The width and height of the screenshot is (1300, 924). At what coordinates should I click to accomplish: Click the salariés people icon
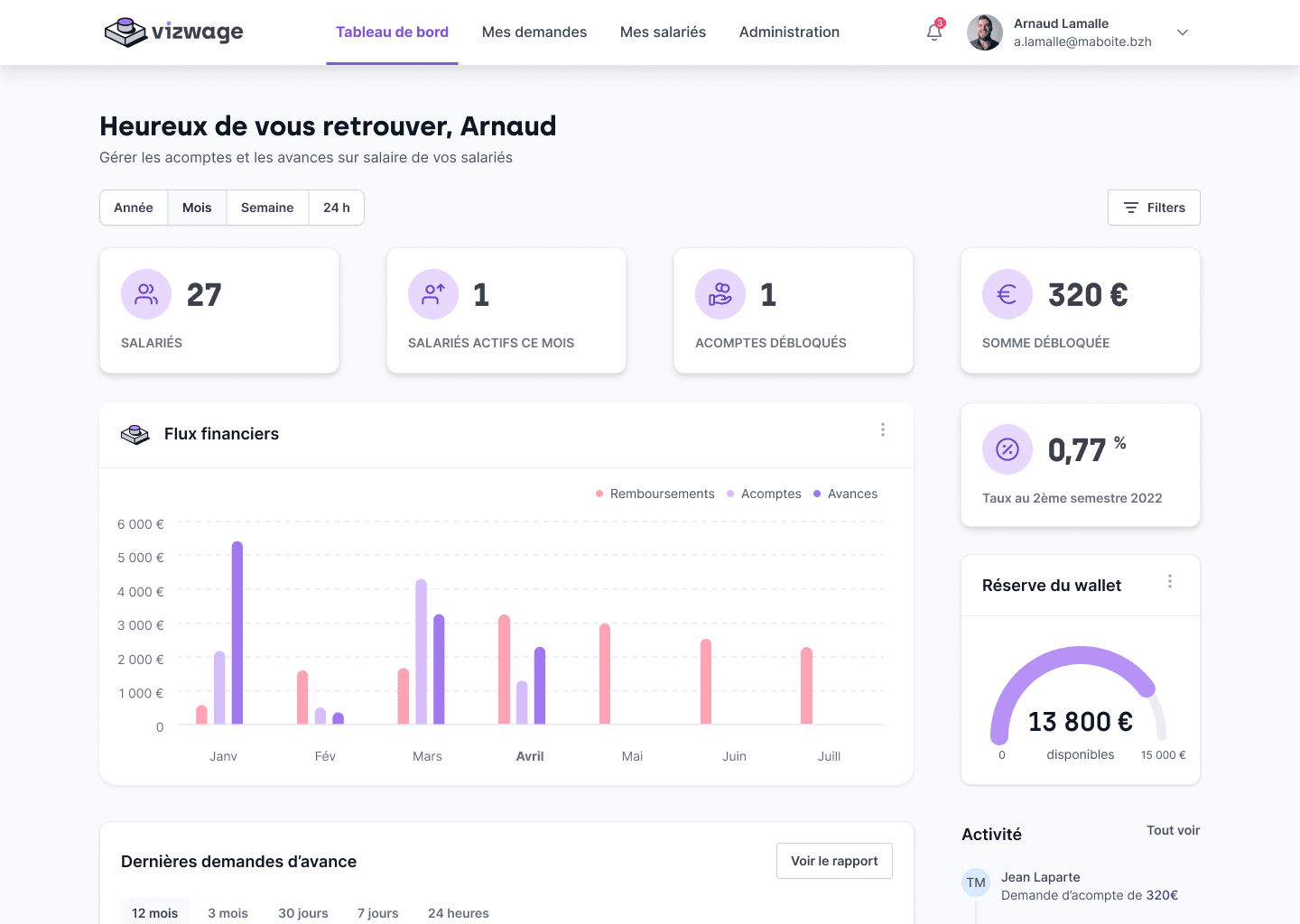point(146,294)
